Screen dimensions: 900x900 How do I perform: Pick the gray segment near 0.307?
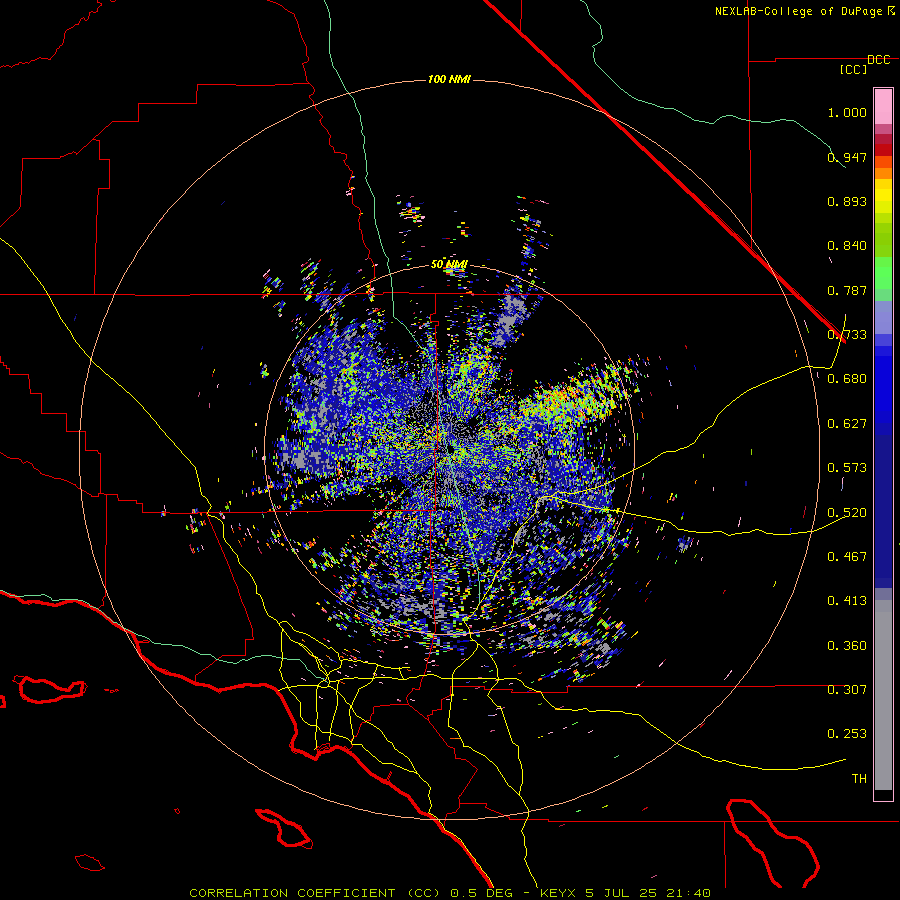tap(883, 695)
